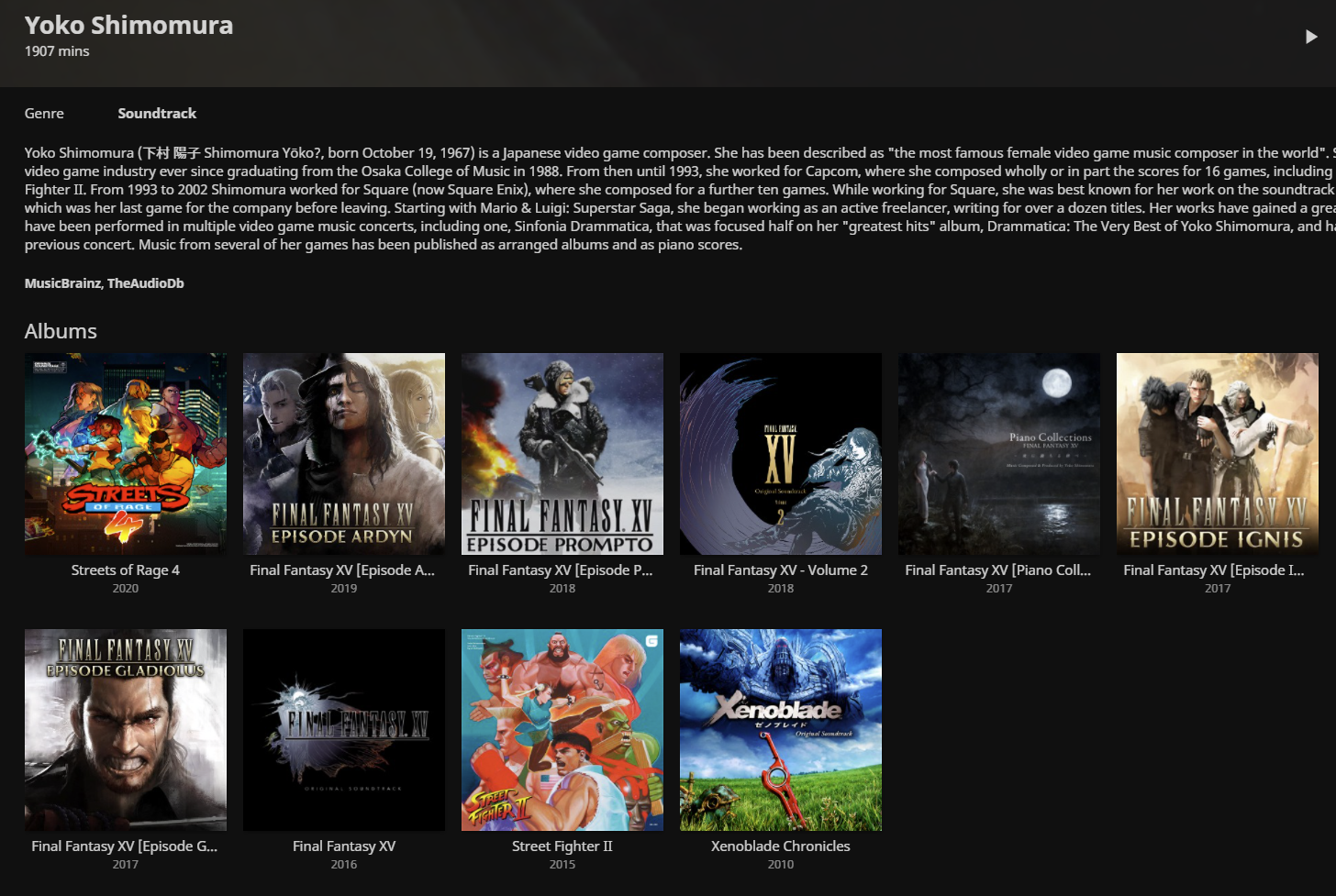Click the 'Streets of Rage 4' title text
This screenshot has width=1336, height=896.
pos(126,570)
